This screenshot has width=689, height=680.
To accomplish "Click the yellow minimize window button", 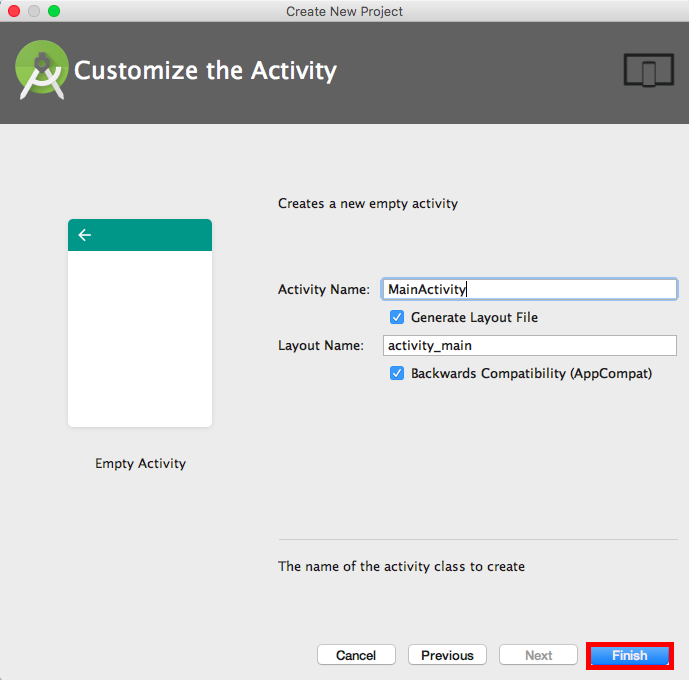I will point(34,11).
